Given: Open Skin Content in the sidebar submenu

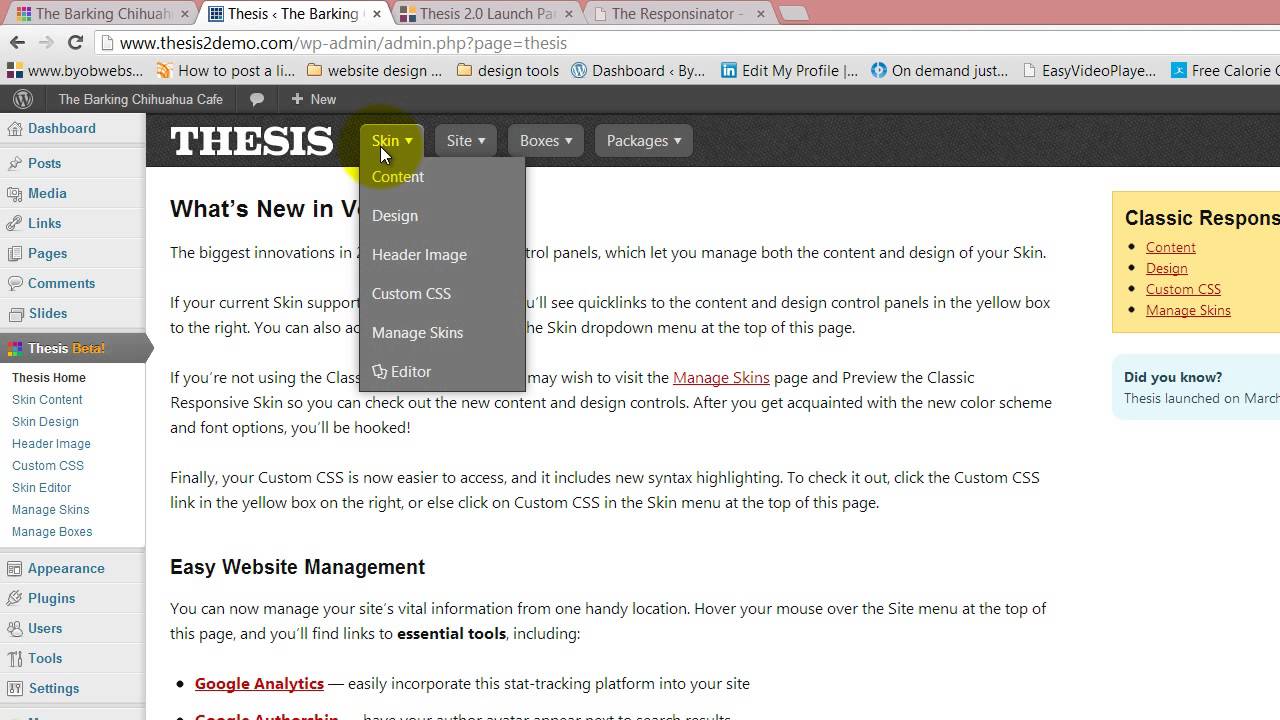Looking at the screenshot, I should click(47, 400).
